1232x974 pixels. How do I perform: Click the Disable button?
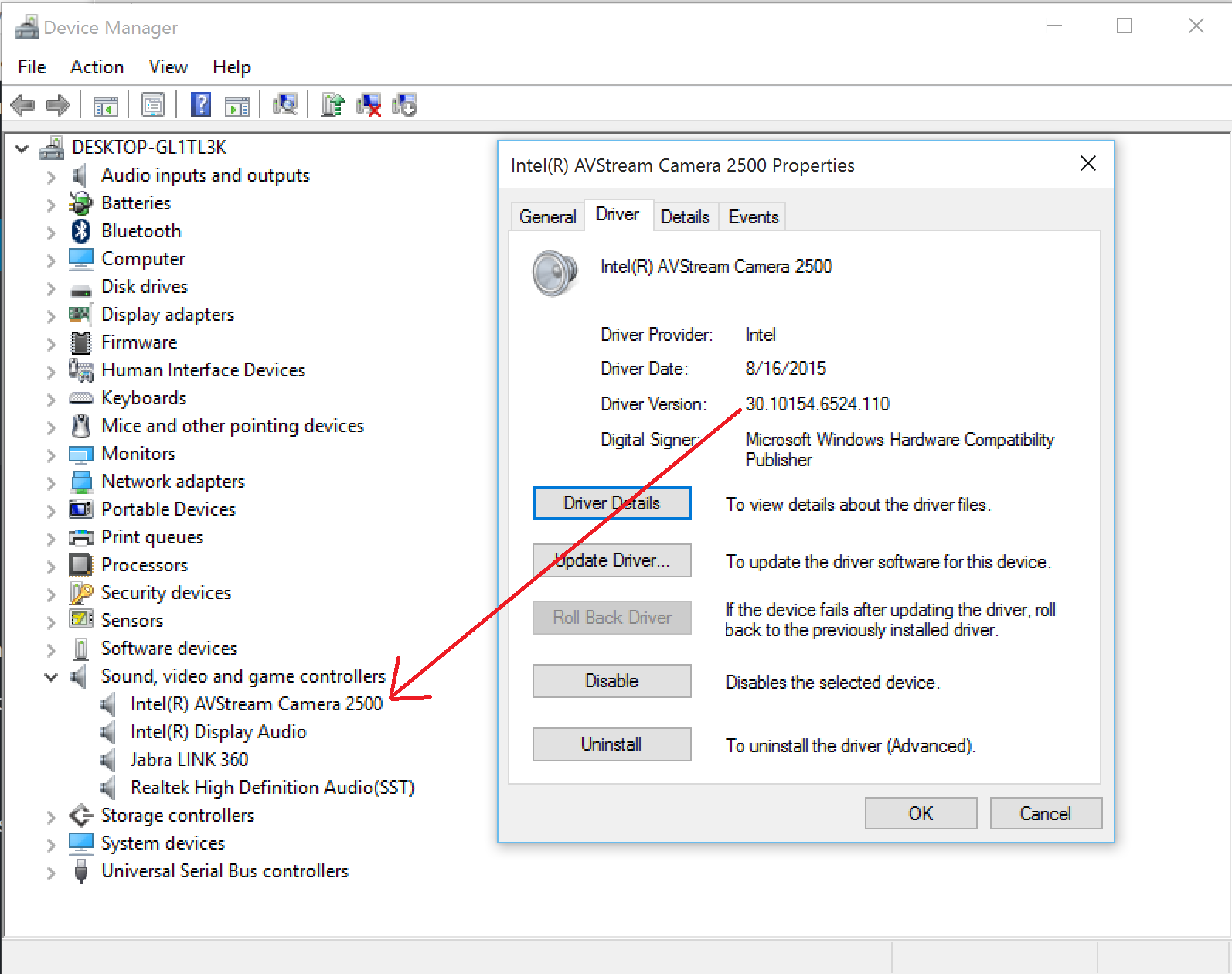(x=612, y=681)
